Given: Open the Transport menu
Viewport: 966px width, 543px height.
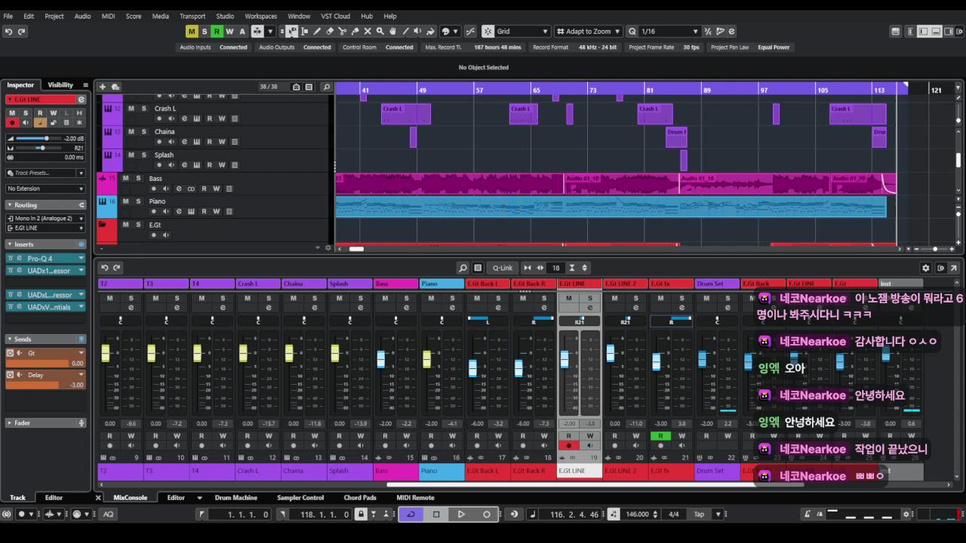Looking at the screenshot, I should [192, 16].
